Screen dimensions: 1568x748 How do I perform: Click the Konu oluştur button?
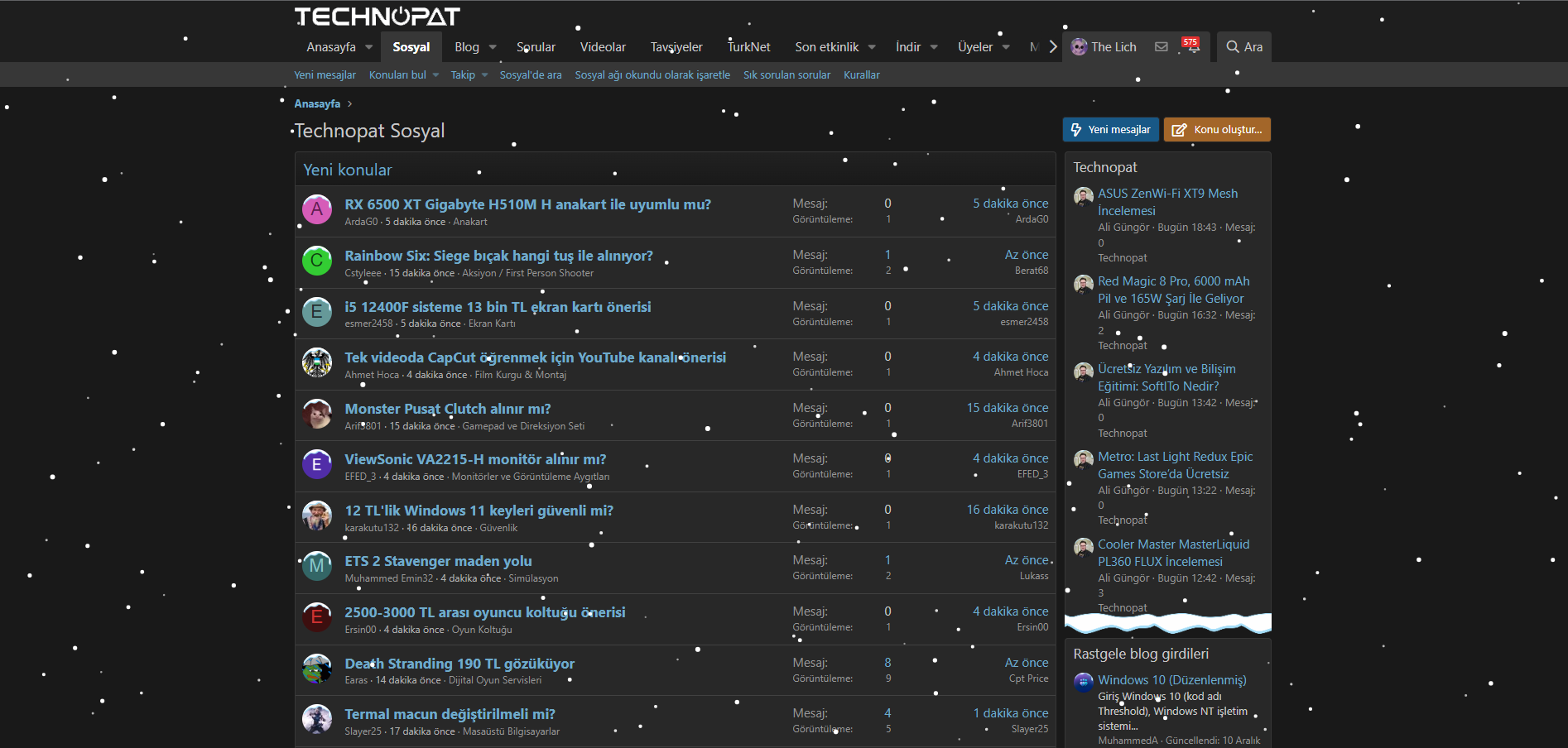point(1217,130)
